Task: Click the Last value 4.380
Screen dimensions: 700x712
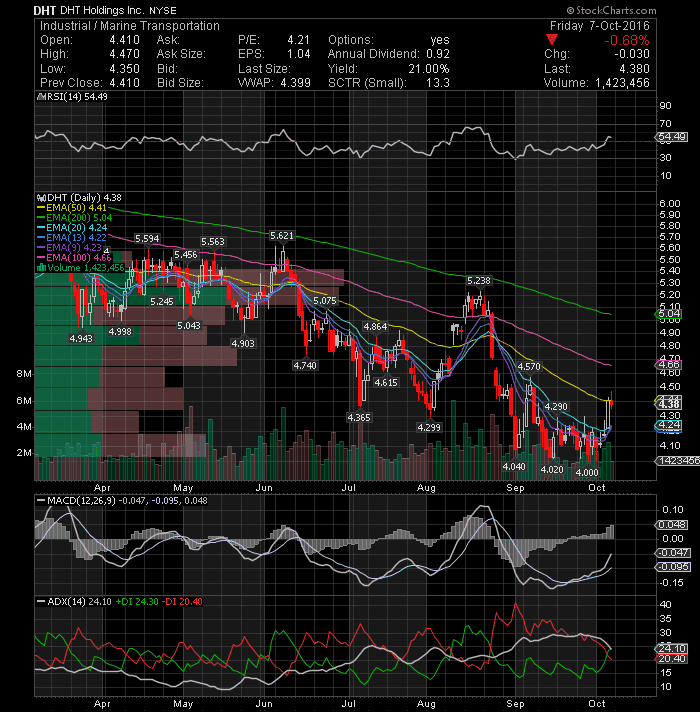Action: [x=635, y=69]
